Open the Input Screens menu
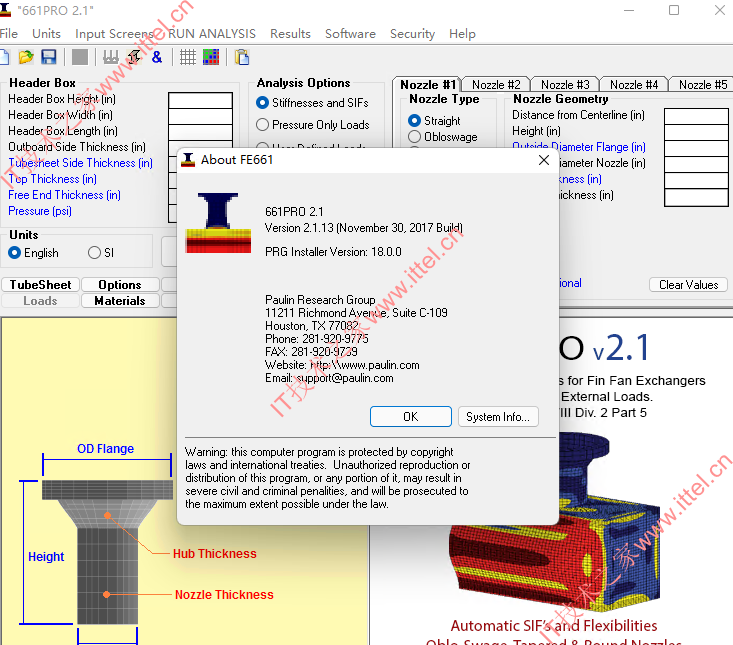 point(114,34)
